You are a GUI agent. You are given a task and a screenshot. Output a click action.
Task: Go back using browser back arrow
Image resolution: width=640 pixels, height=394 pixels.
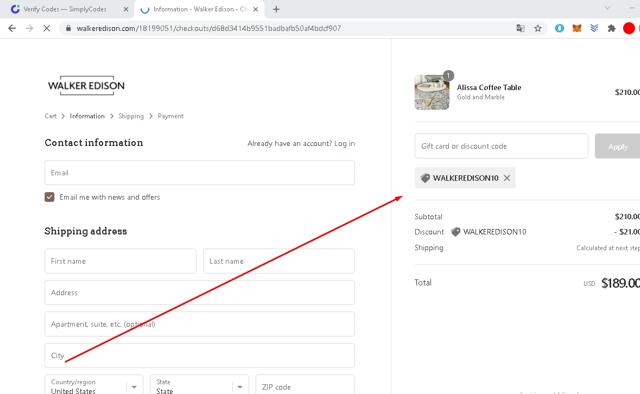(12, 28)
